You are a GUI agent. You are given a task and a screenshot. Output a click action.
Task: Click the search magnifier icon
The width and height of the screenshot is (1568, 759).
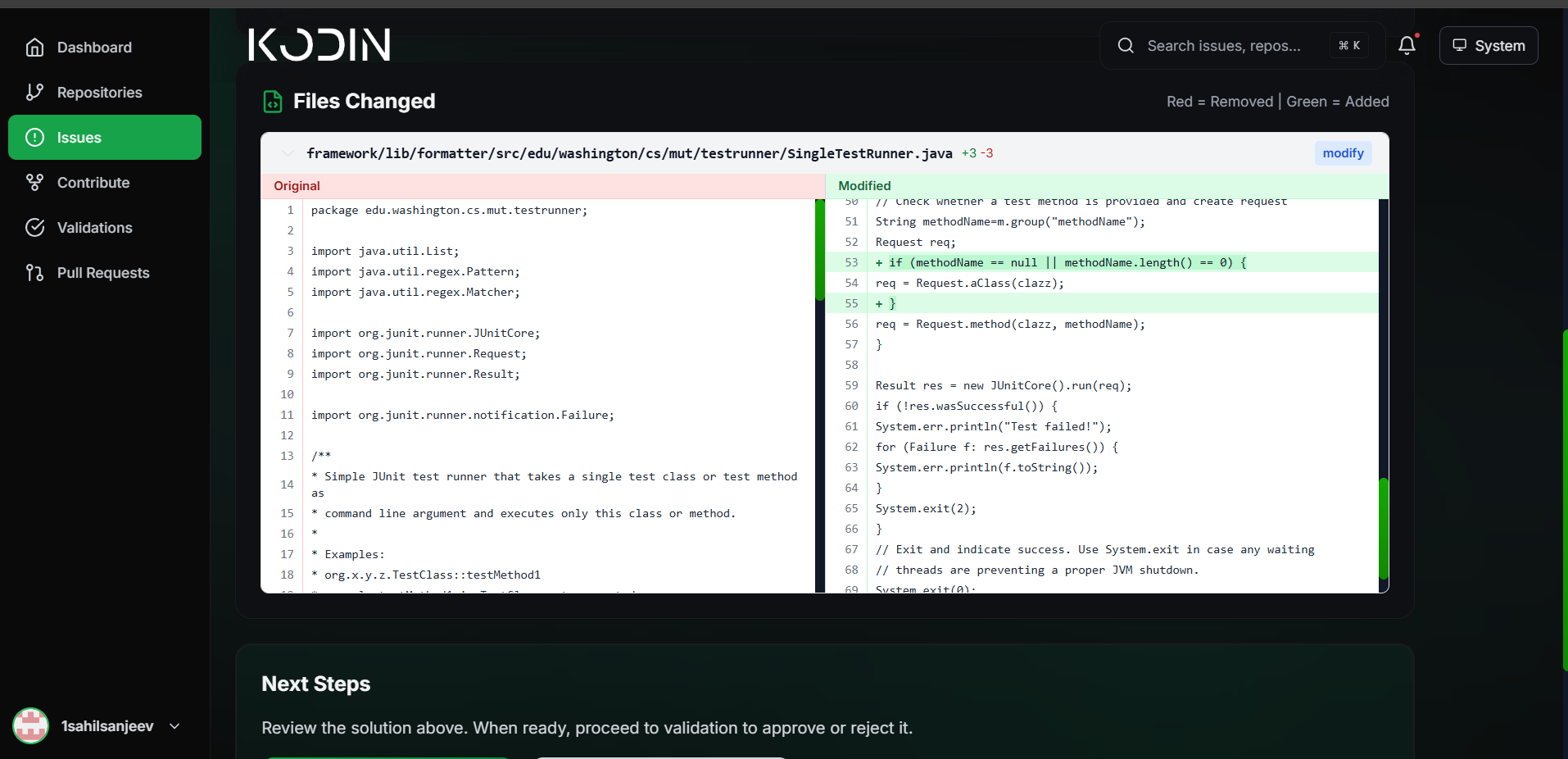click(x=1126, y=46)
